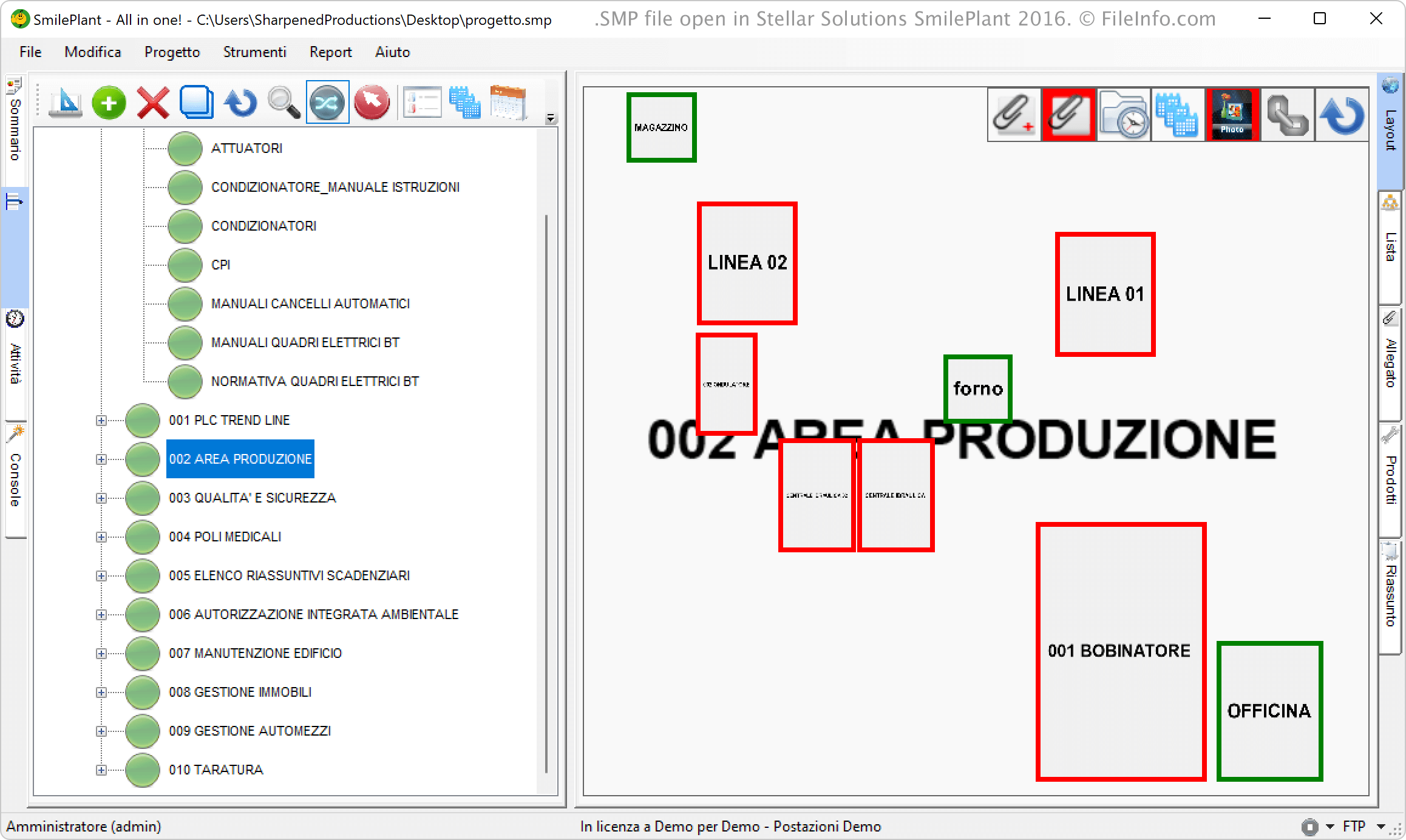Click the 001 BOBINATORE layout box
Image resolution: width=1406 pixels, height=840 pixels.
coord(1120,651)
